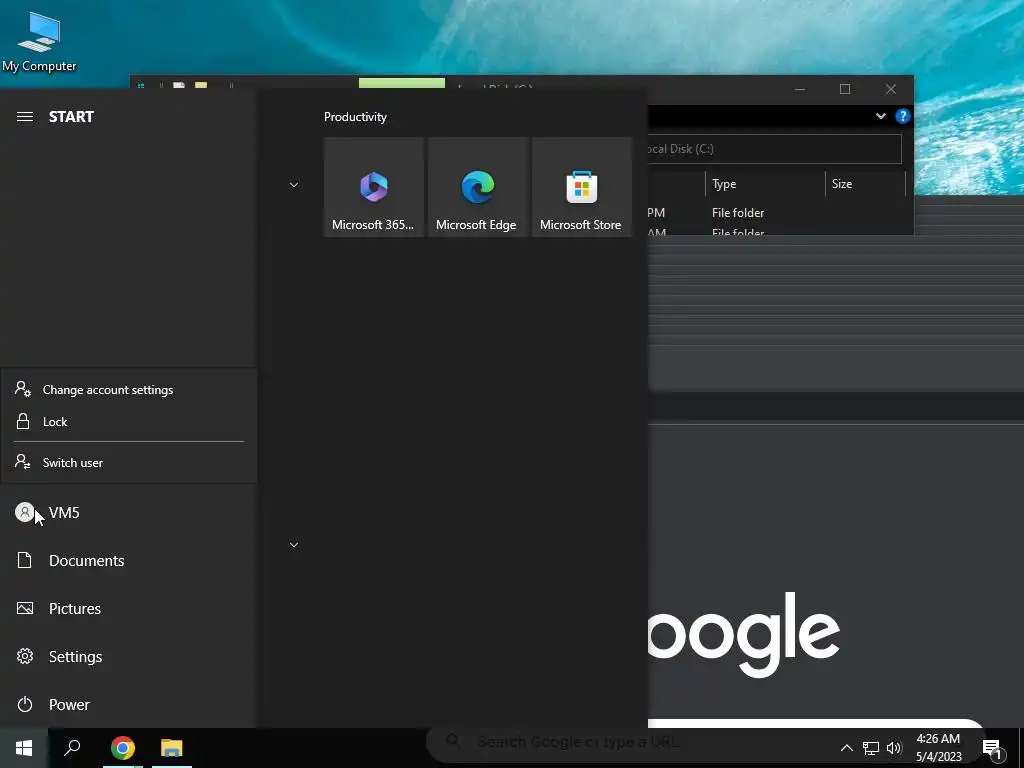This screenshot has height=768, width=1024.
Task: Collapse the Start menu hamburger button
Action: 25,117
